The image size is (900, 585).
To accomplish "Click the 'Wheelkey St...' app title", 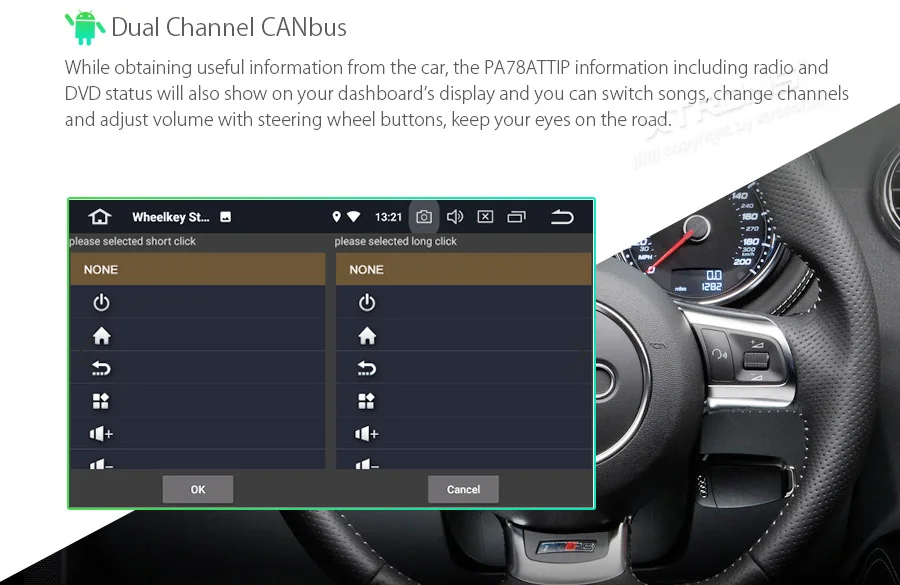I will click(x=170, y=217).
